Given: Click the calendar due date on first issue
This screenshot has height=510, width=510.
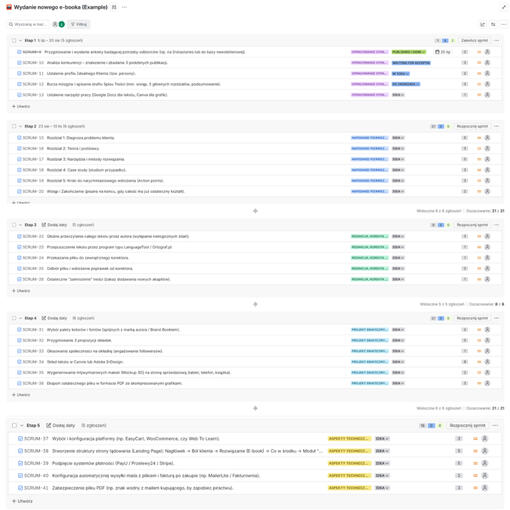Looking at the screenshot, I should [443, 52].
